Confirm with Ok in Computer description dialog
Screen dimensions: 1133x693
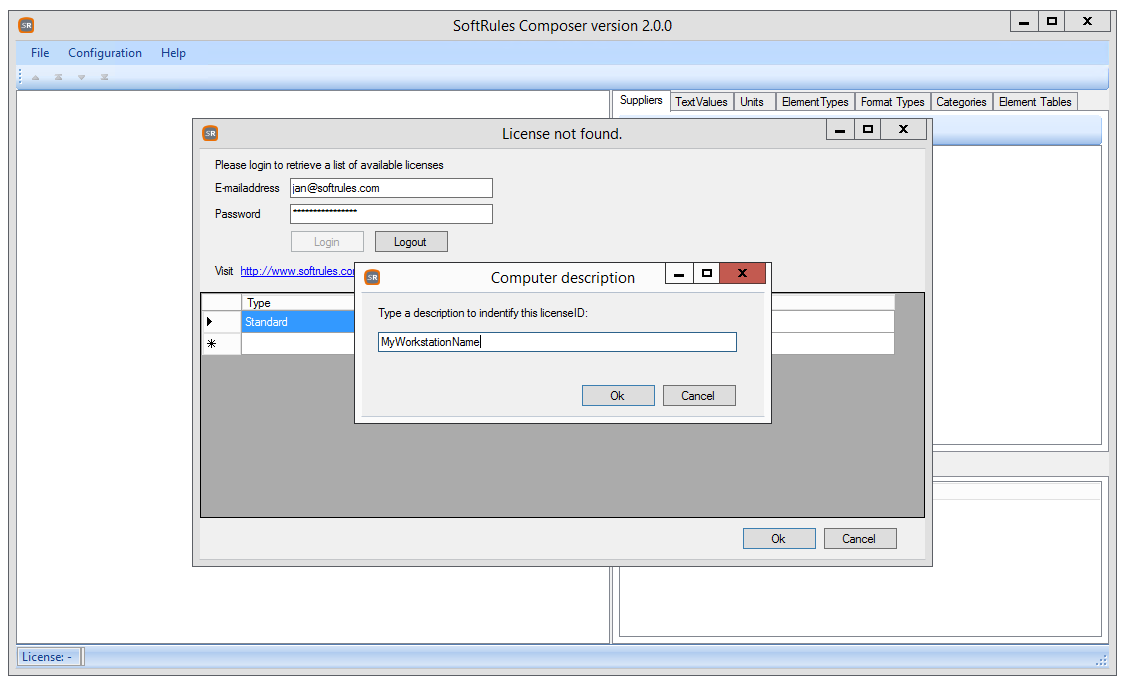(618, 395)
